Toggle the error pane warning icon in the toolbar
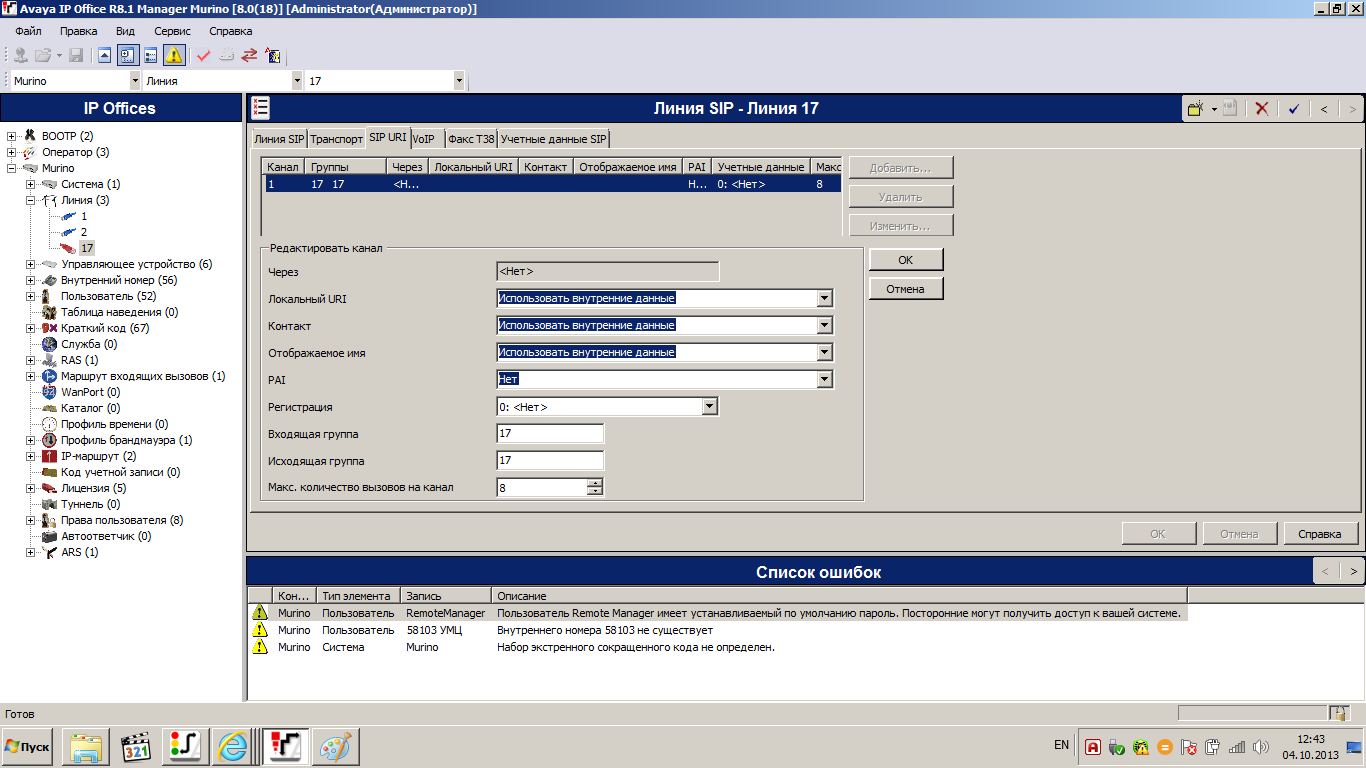1366x768 pixels. click(x=174, y=55)
